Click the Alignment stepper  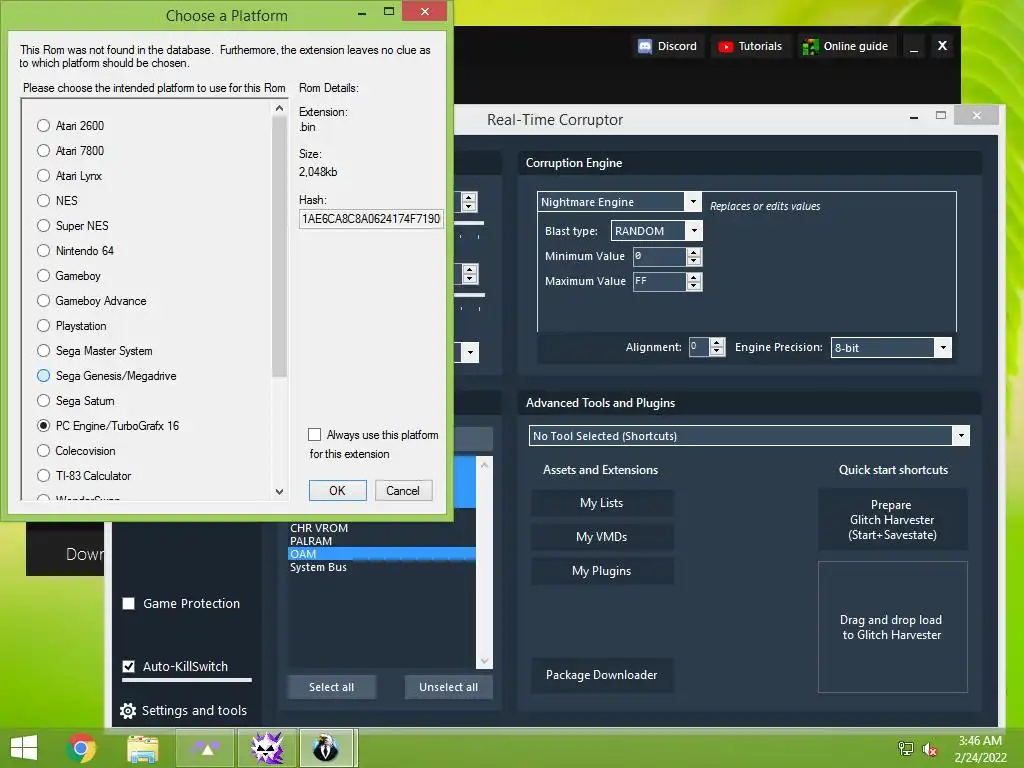tap(716, 347)
